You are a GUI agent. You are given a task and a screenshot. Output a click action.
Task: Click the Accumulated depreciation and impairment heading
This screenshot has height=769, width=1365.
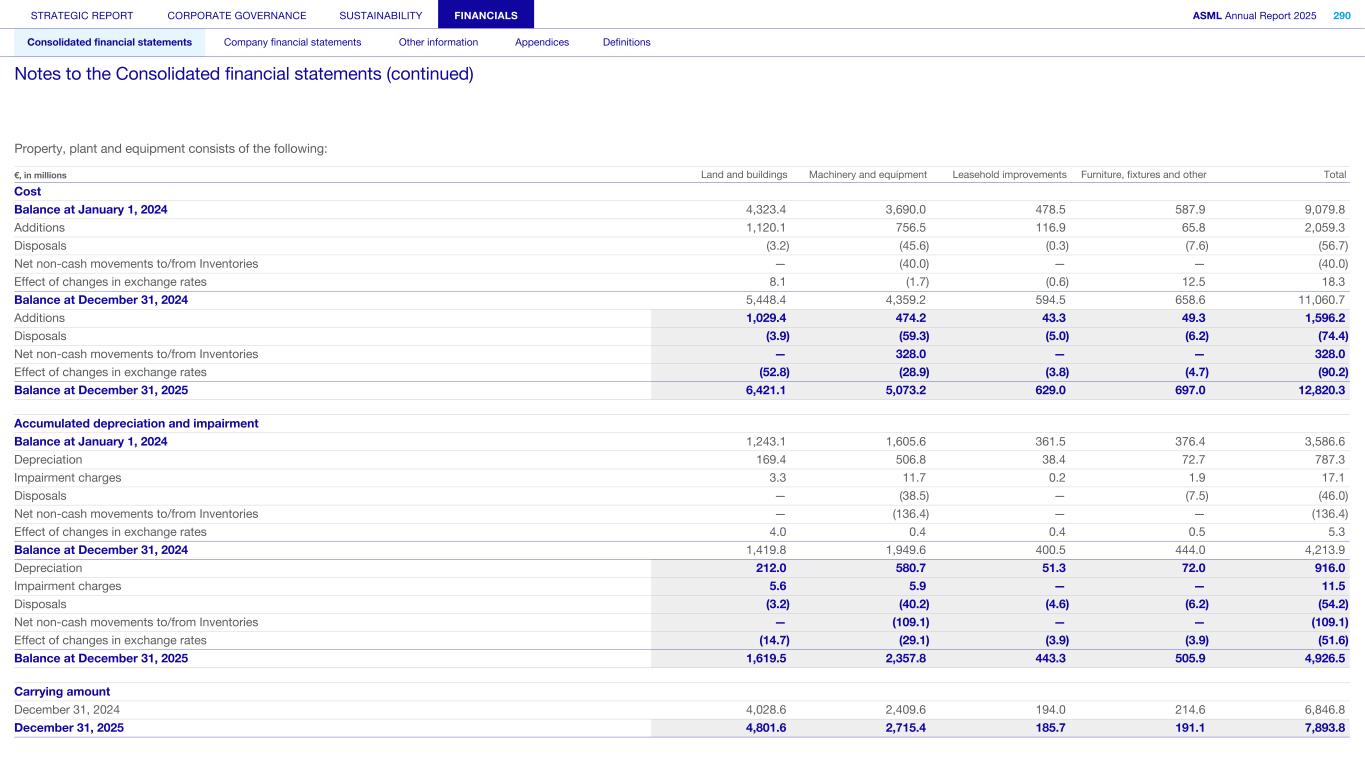tap(136, 424)
